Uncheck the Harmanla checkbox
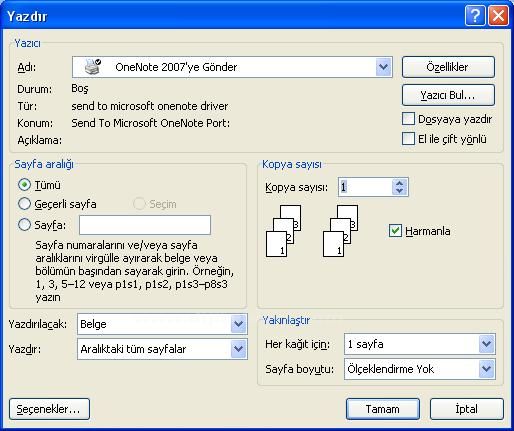The image size is (514, 431). [395, 231]
